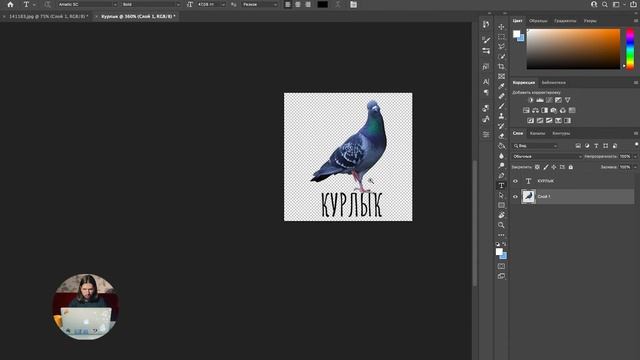Open the character and paragraph panels
The image size is (640, 360).
(353, 4)
